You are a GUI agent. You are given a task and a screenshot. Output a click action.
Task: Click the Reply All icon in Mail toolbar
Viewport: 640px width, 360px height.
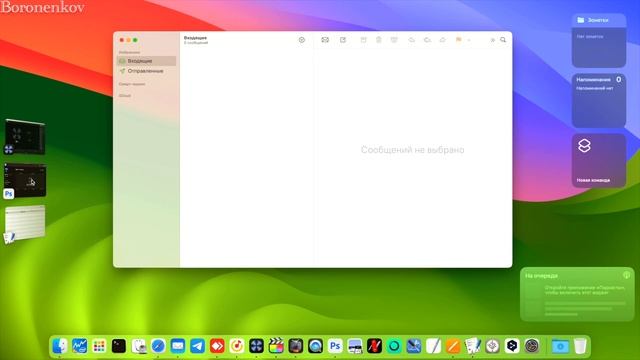point(427,40)
